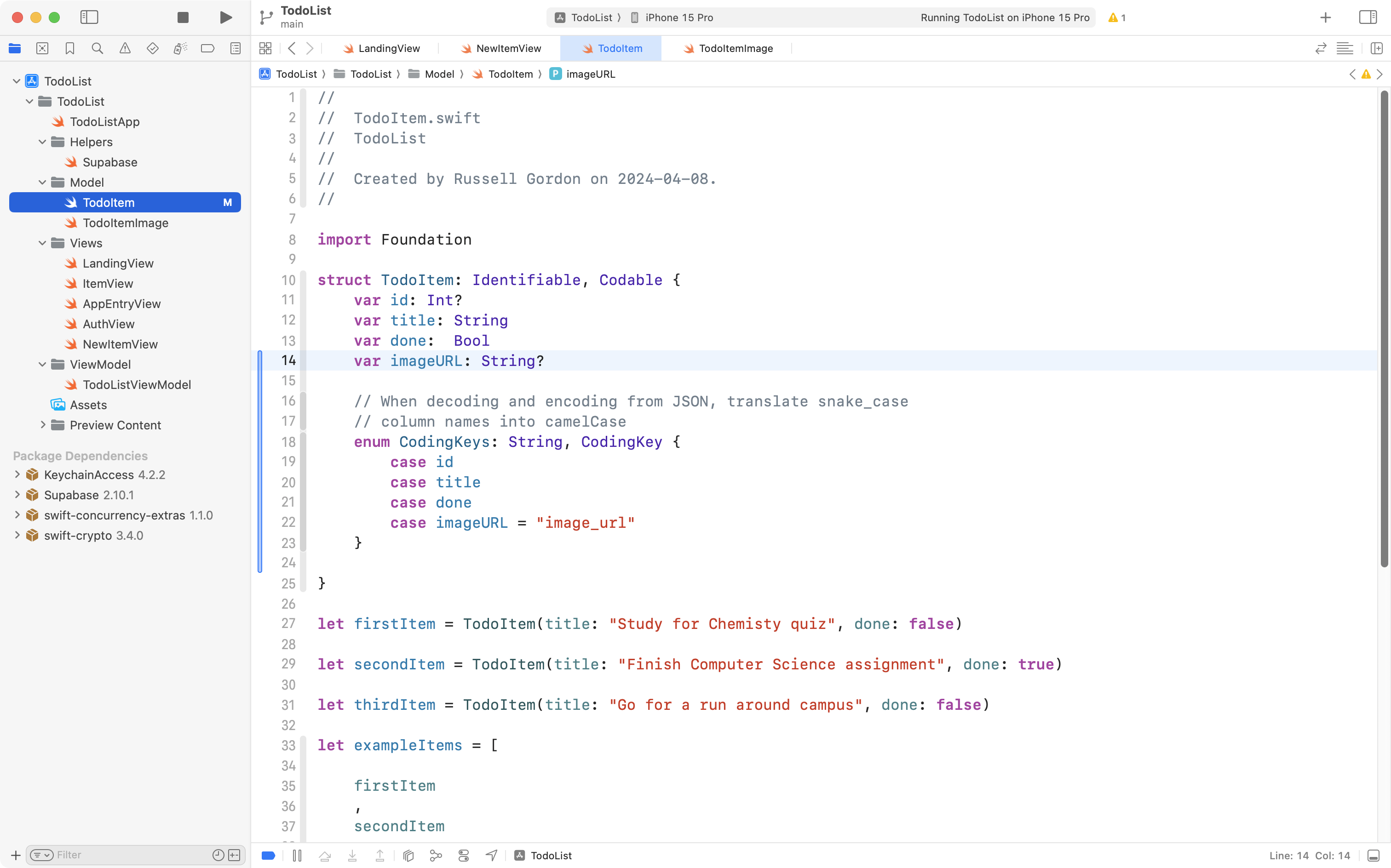The image size is (1391, 868).
Task: Click the Simulate Location arrow icon
Action: tap(492, 856)
